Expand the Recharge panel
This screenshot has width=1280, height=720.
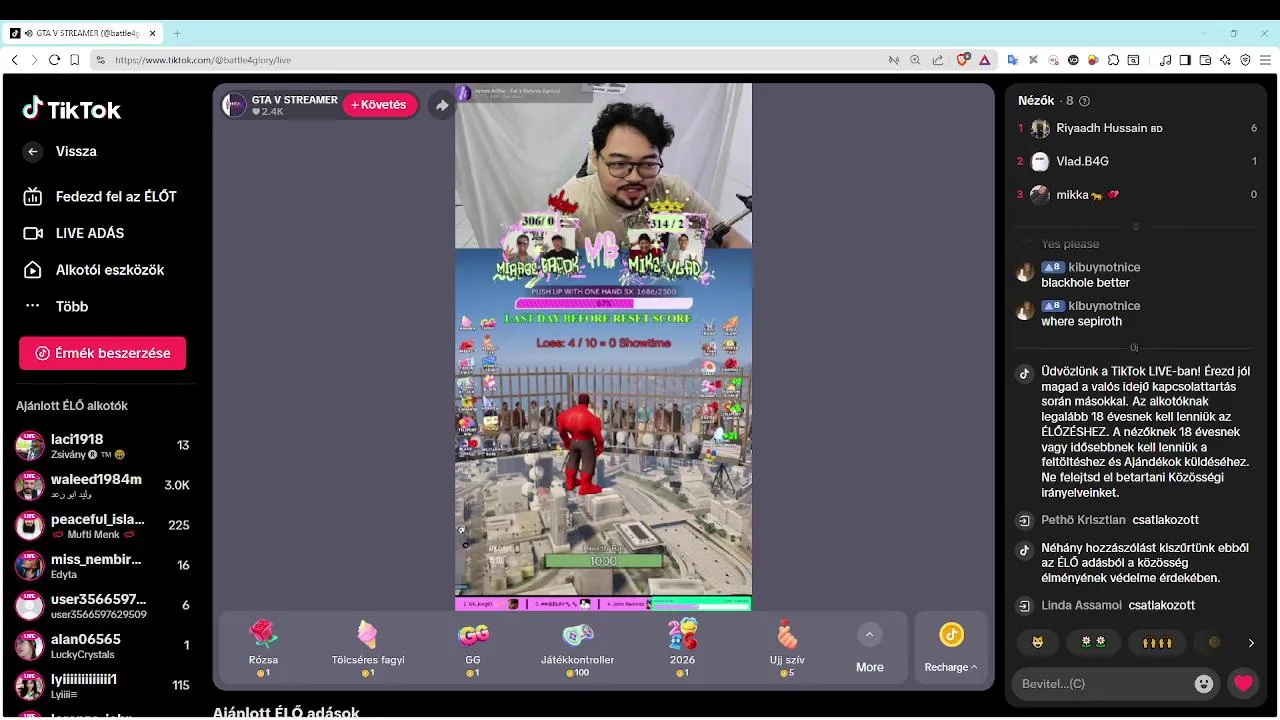pos(951,648)
